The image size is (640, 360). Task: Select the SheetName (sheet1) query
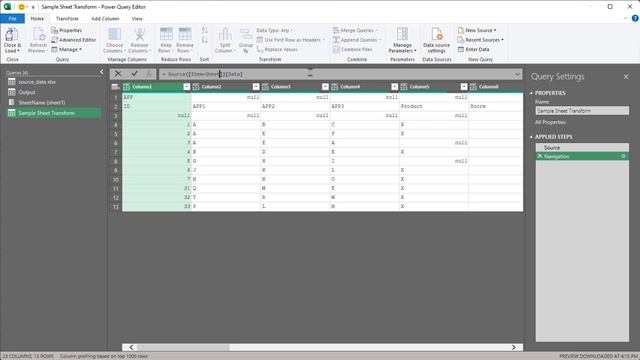click(x=53, y=102)
